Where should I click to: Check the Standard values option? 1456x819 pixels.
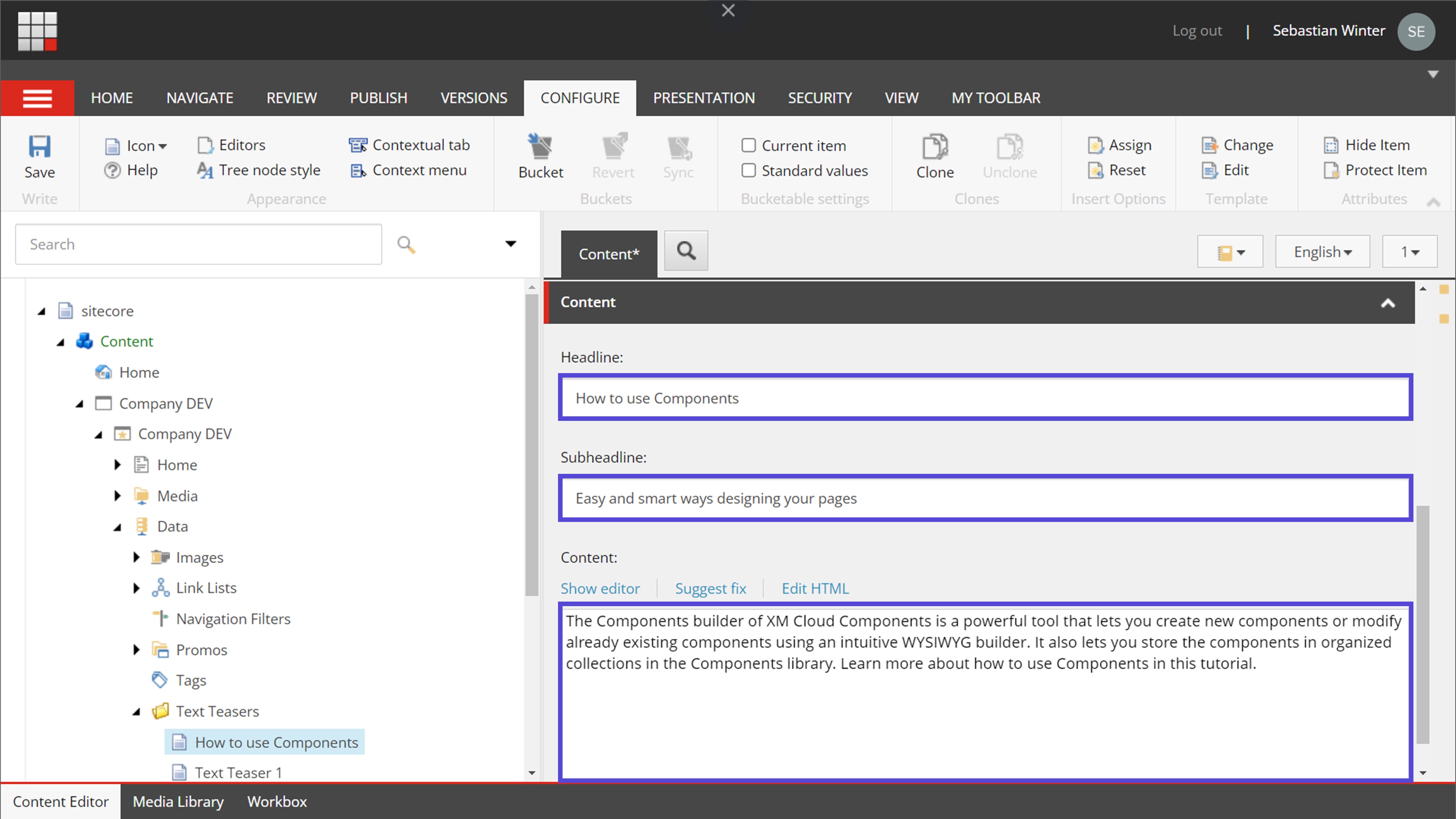[748, 170]
